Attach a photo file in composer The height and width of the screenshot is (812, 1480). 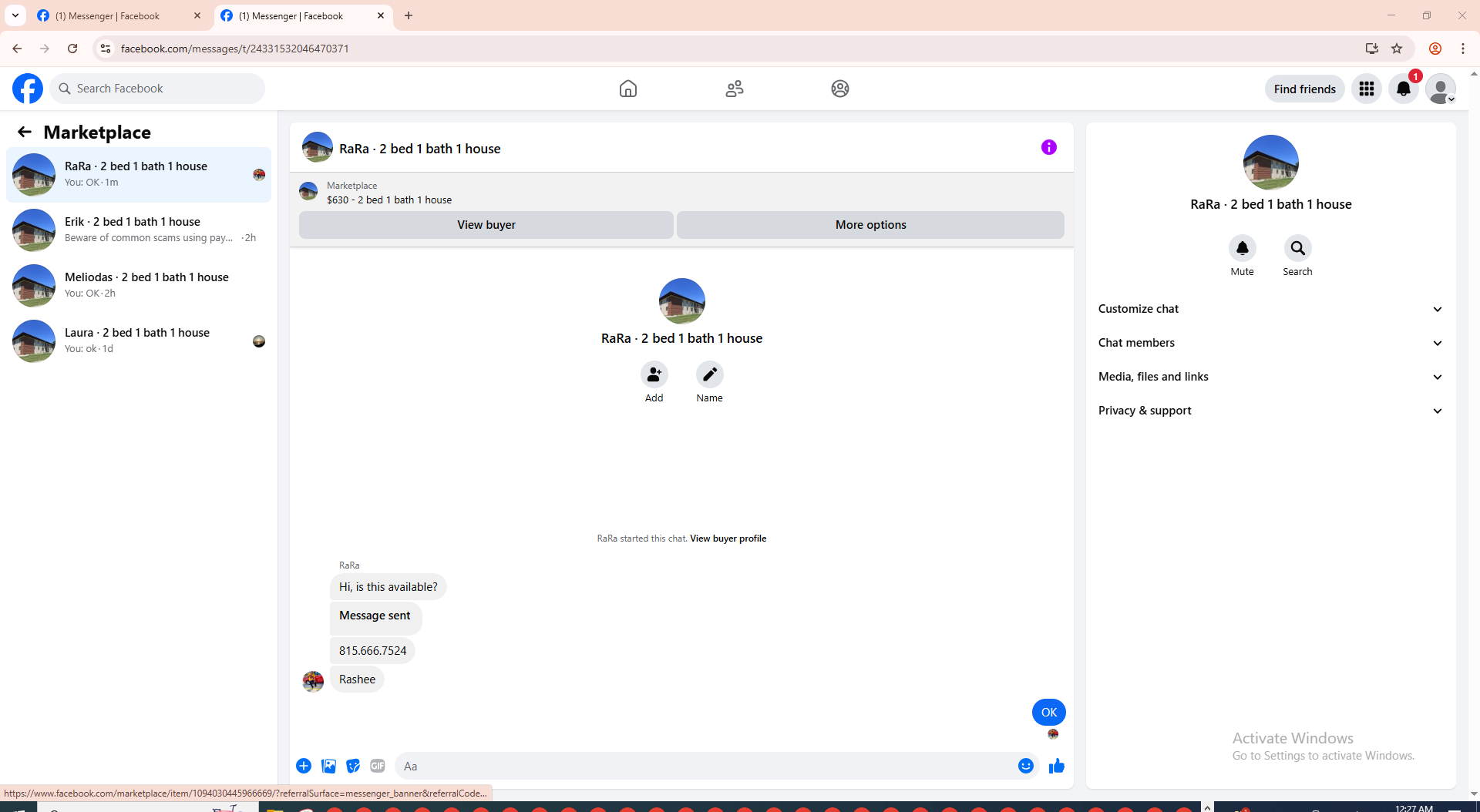328,766
